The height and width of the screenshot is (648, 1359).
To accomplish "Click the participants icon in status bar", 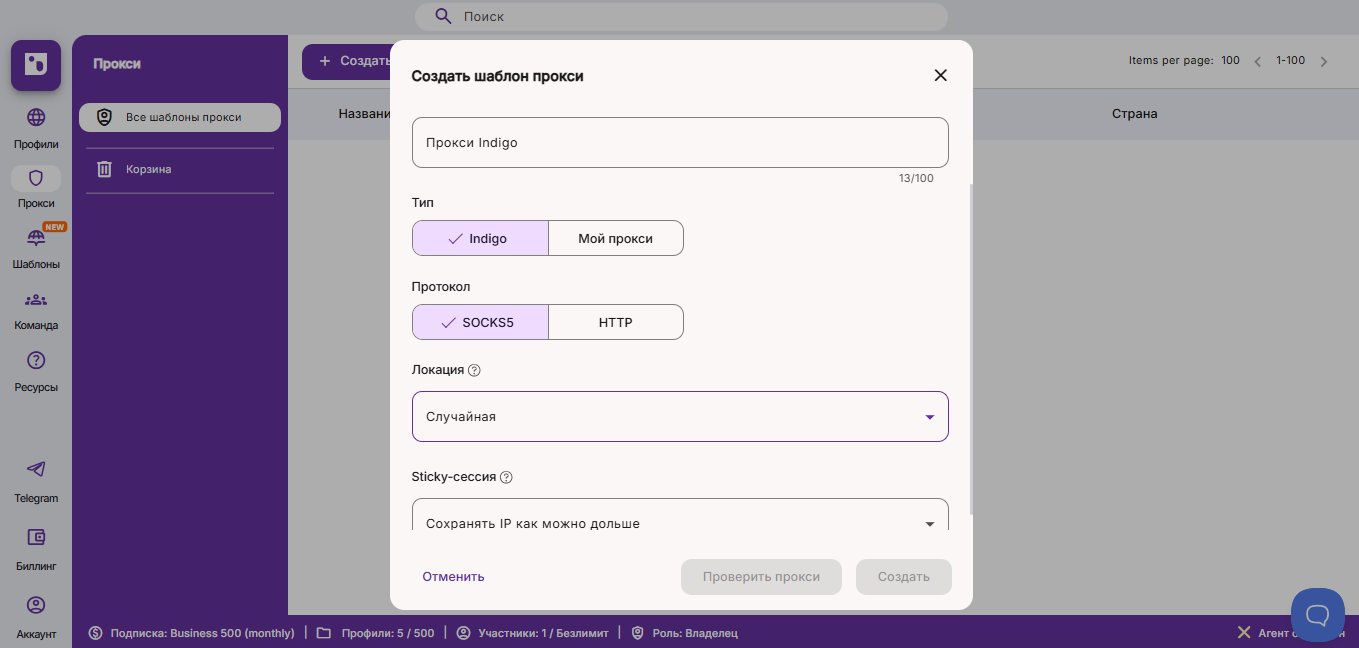I will [463, 633].
